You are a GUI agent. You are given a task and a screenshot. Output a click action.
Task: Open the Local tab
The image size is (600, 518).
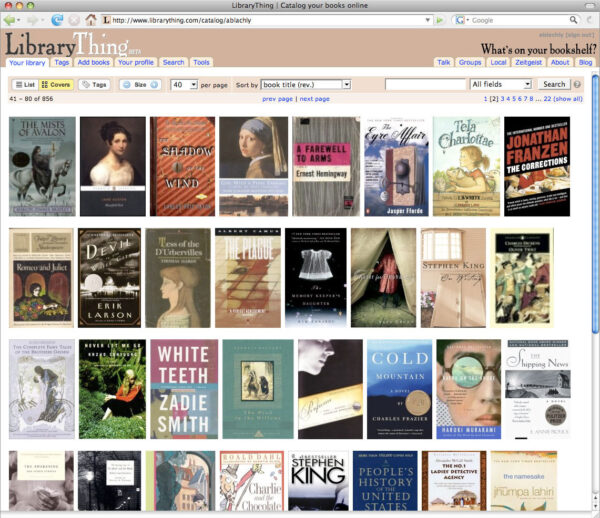(x=499, y=62)
